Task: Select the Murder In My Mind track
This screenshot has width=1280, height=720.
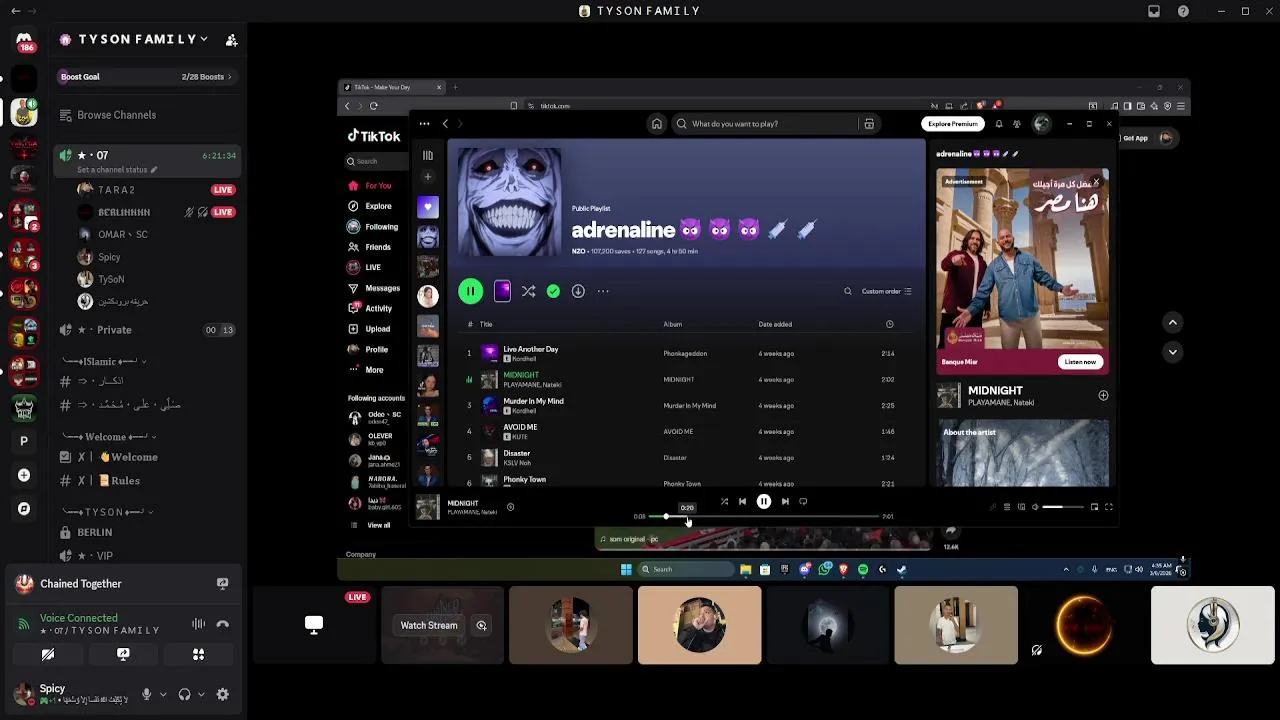Action: pos(686,405)
